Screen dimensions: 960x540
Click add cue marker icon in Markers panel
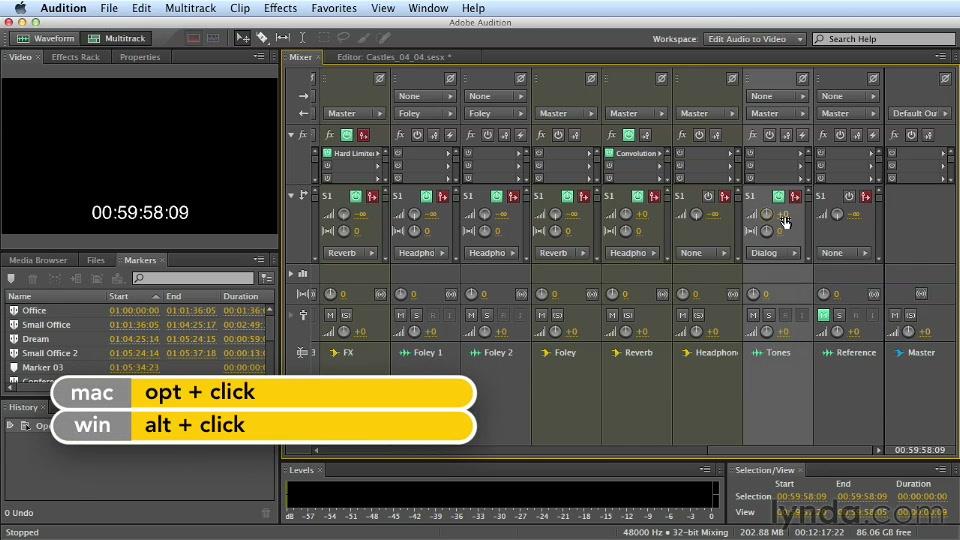[x=11, y=279]
